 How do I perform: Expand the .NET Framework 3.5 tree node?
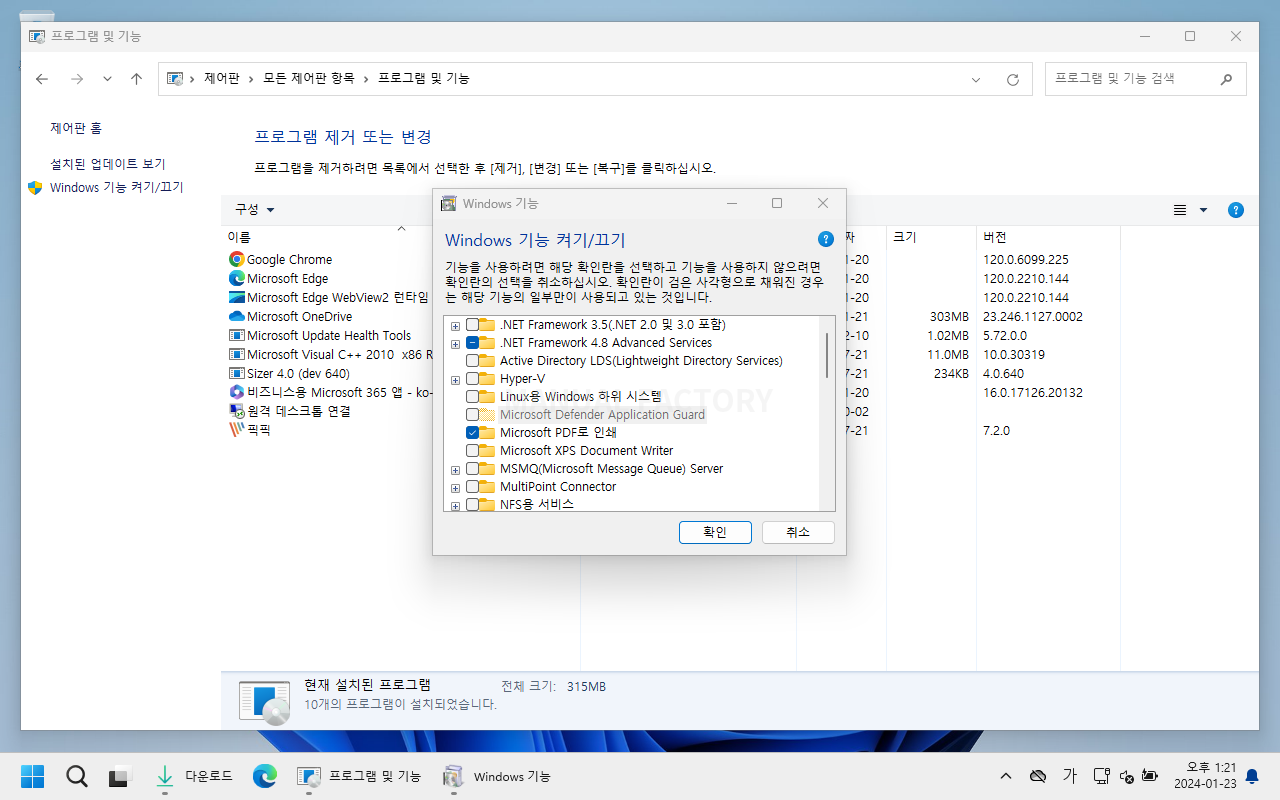point(456,325)
